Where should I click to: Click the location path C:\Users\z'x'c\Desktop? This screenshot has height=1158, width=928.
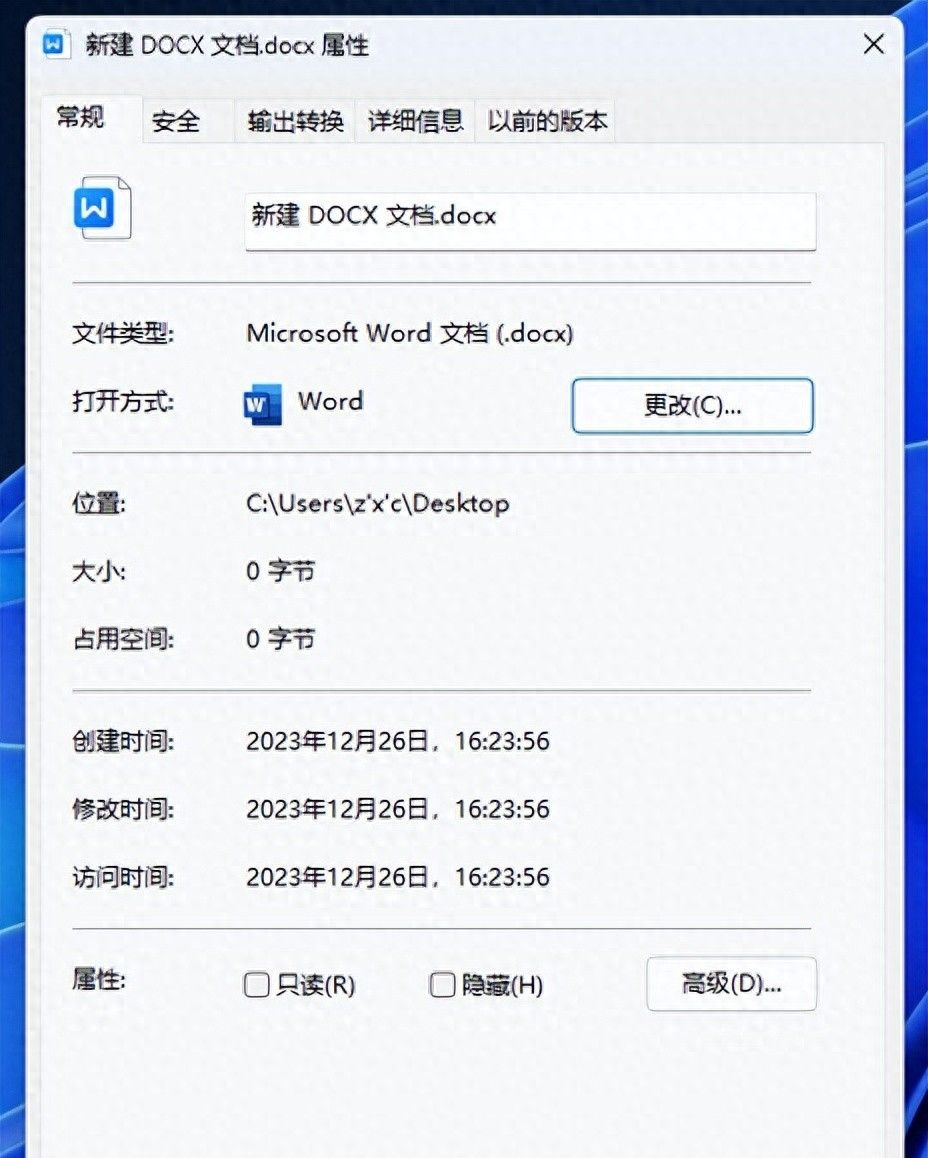[x=377, y=504]
